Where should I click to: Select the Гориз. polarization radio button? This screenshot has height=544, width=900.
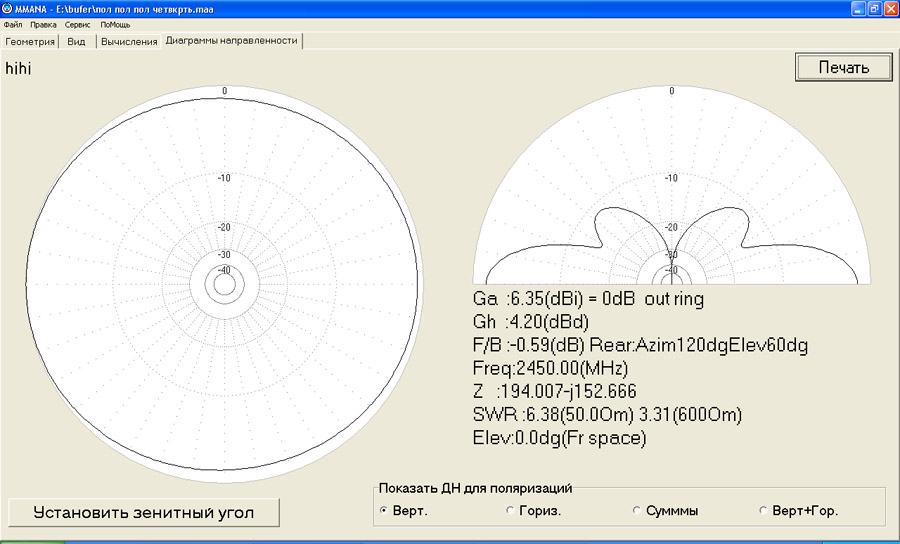(x=510, y=510)
